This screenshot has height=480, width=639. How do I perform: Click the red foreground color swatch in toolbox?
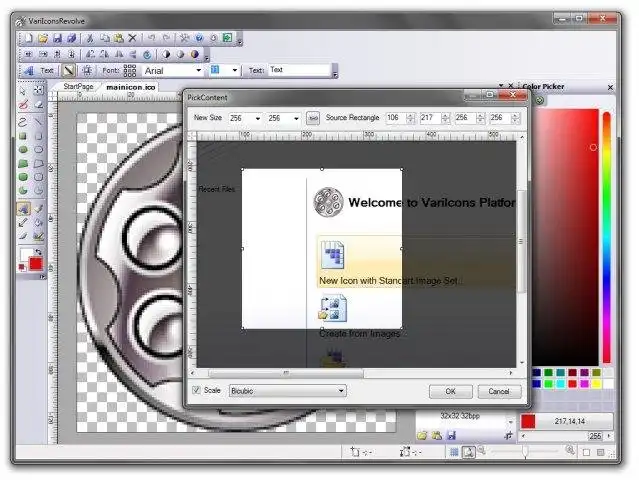click(36, 264)
